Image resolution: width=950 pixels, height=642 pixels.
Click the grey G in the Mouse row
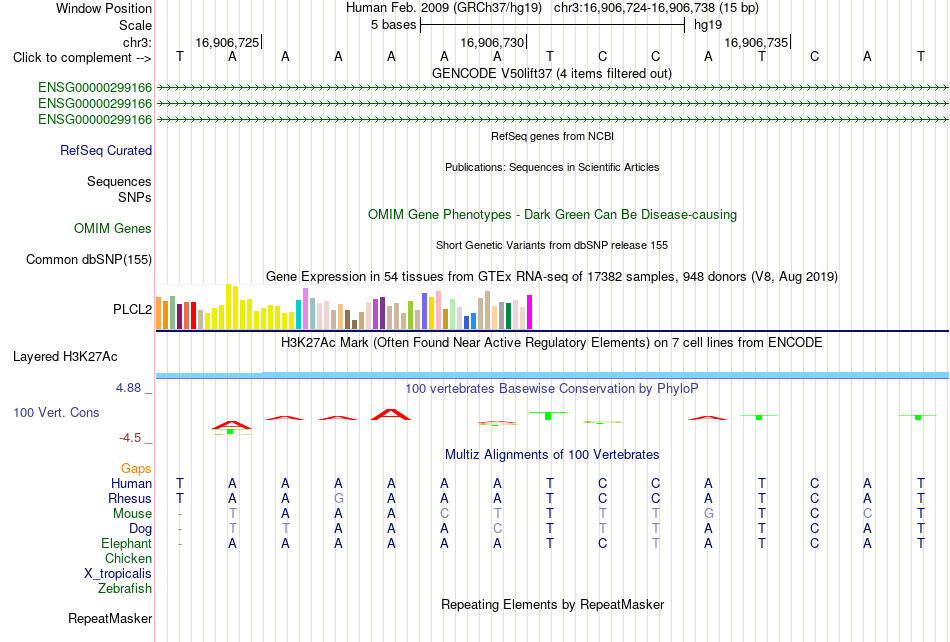[x=708, y=514]
